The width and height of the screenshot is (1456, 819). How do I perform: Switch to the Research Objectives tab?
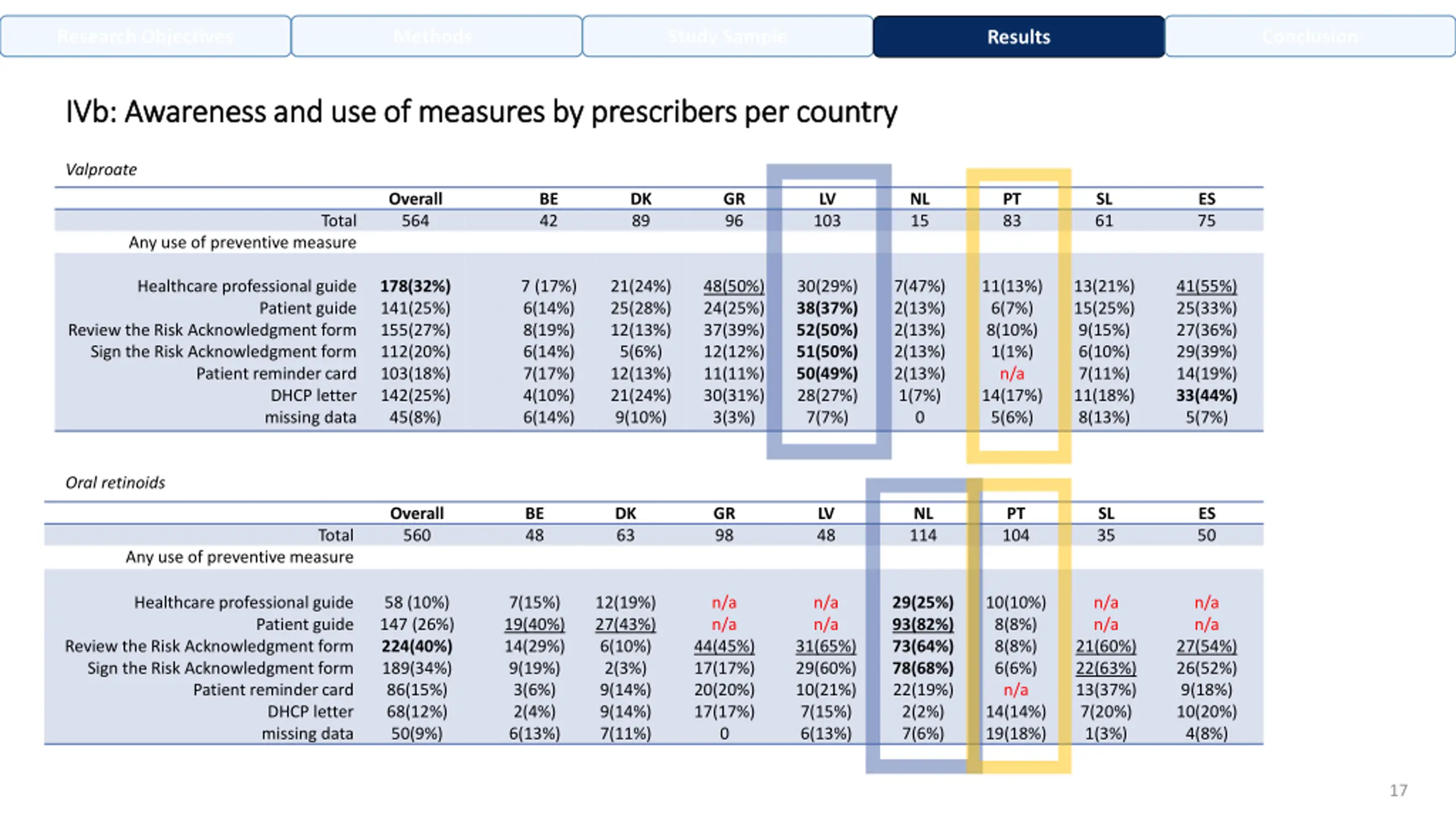[x=146, y=37]
